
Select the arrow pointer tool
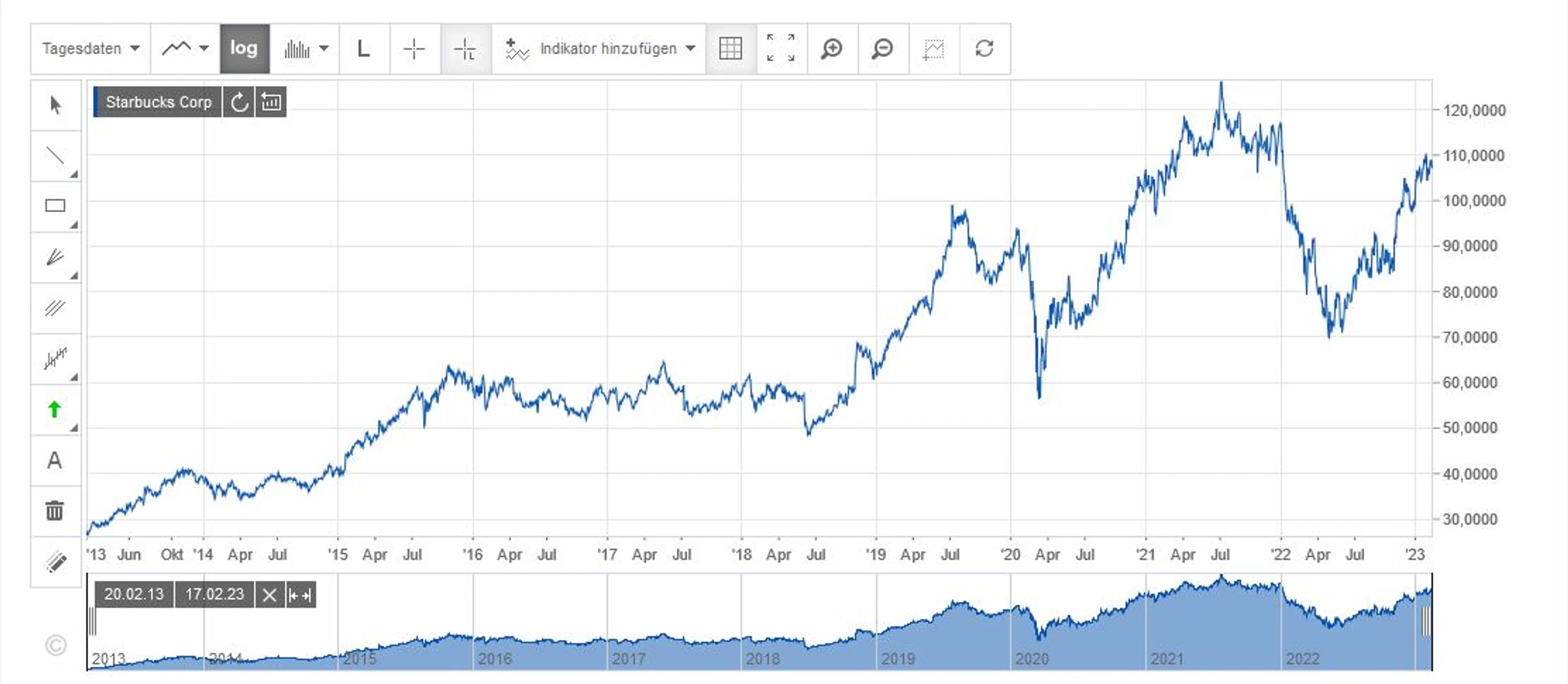[x=56, y=105]
